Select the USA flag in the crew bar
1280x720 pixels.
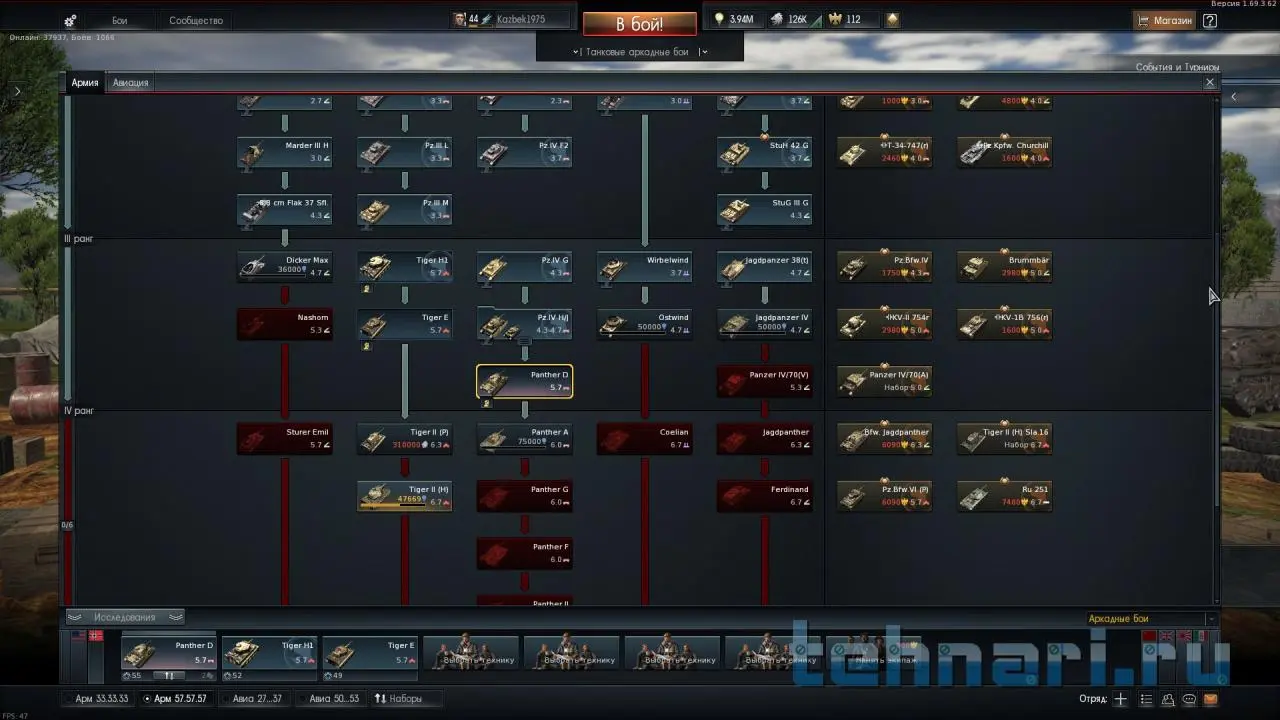(x=78, y=636)
